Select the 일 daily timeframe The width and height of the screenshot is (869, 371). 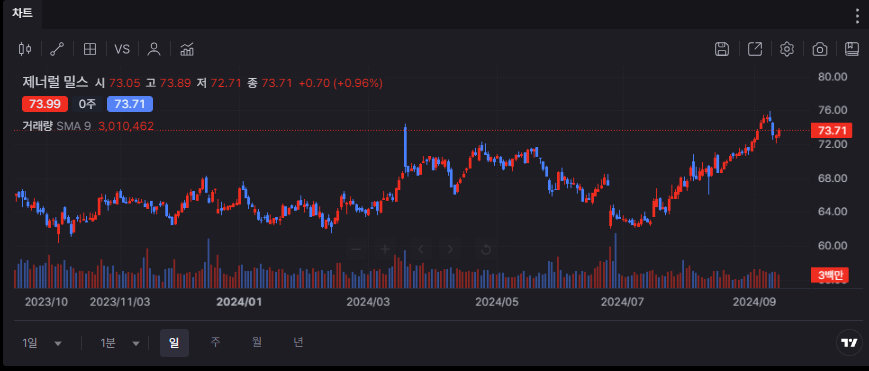tap(174, 343)
